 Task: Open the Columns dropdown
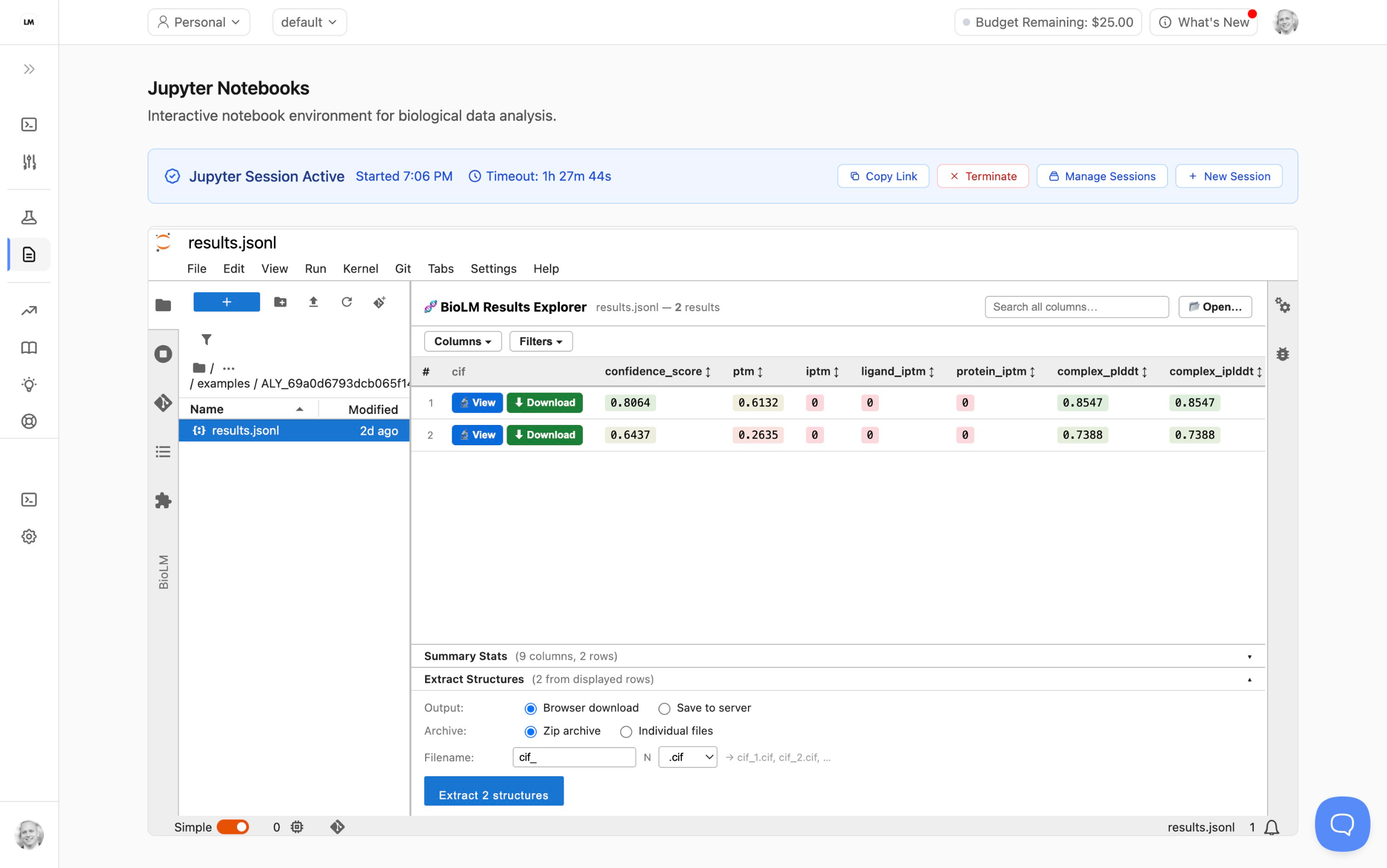(x=463, y=341)
